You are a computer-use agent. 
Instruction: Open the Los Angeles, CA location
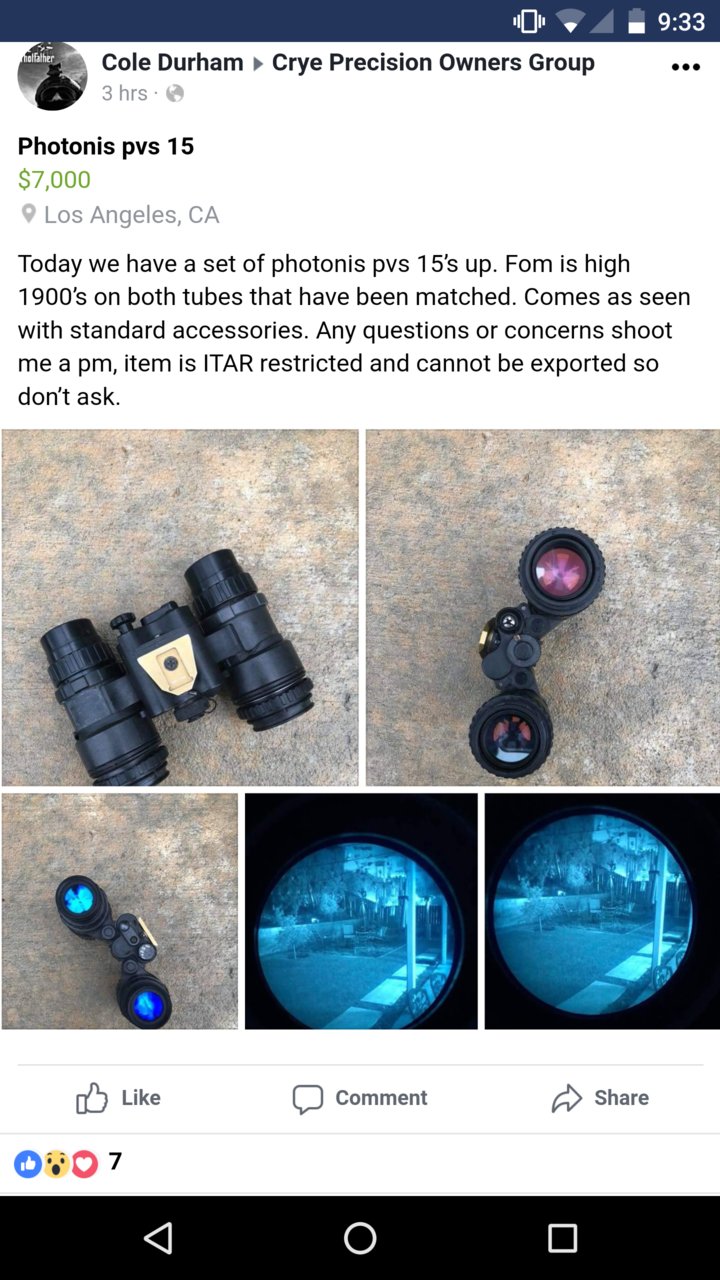click(131, 214)
